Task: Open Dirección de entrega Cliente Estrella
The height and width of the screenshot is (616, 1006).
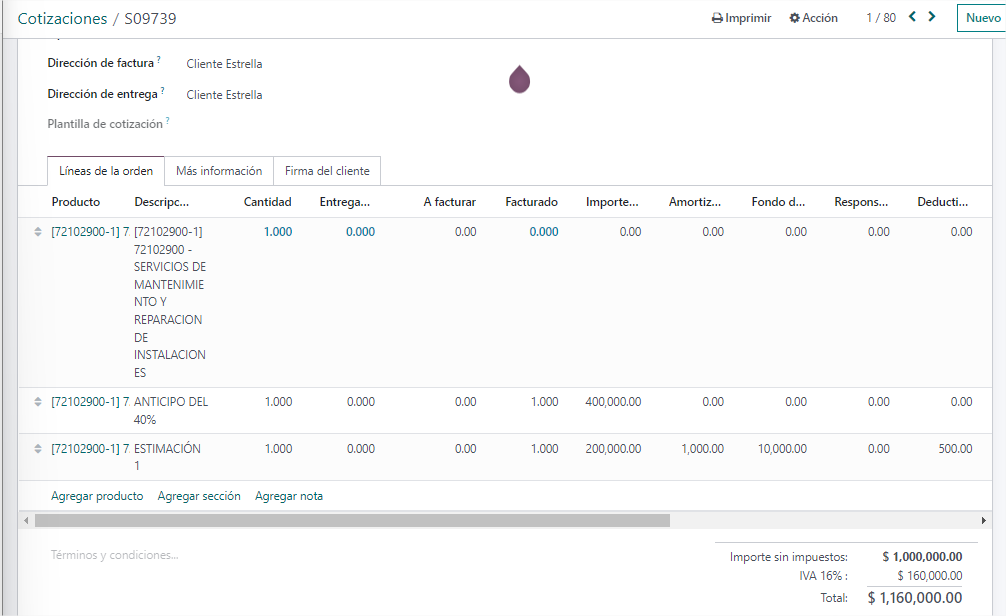Action: click(x=224, y=94)
